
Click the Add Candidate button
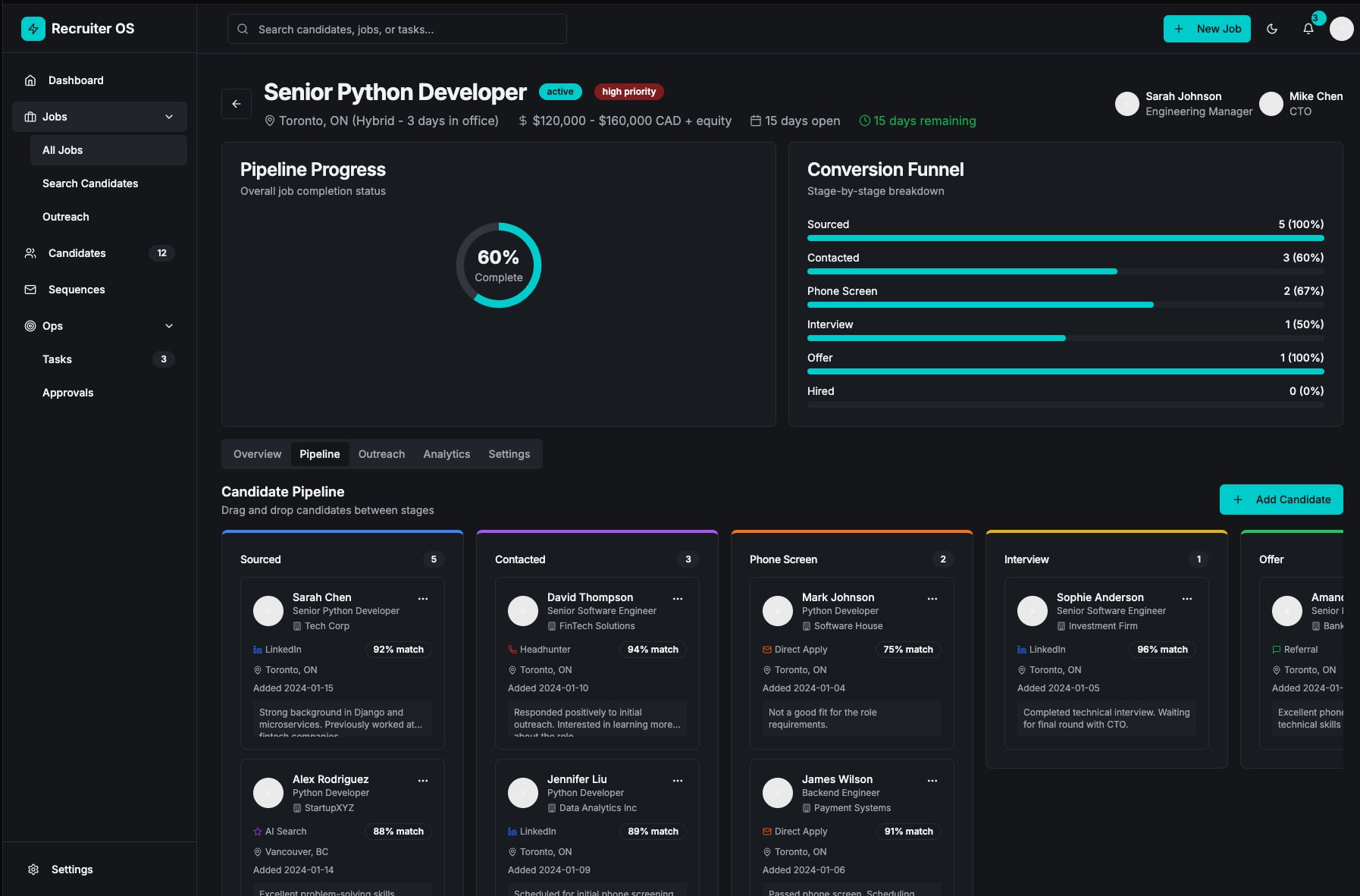point(1281,500)
